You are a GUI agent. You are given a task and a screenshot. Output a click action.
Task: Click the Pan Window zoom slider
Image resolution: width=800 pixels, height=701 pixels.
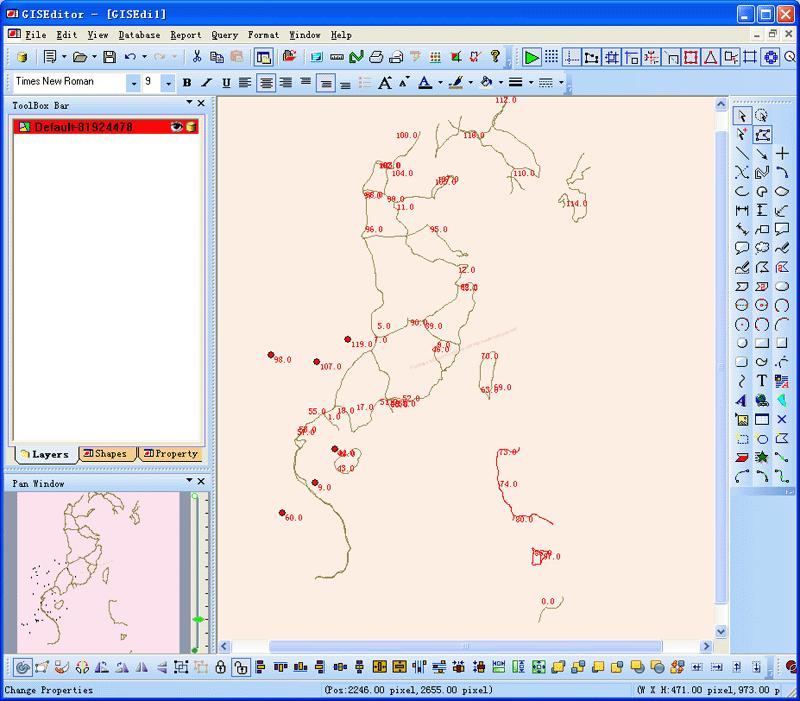[198, 620]
